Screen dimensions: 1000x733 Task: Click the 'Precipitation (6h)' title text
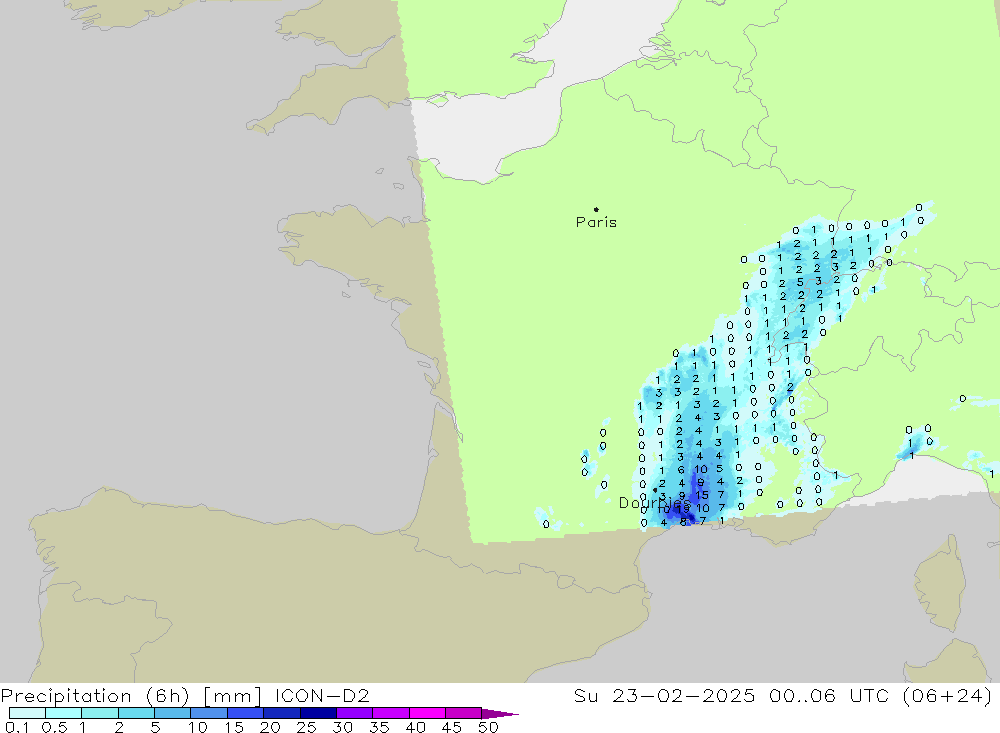[x=95, y=695]
